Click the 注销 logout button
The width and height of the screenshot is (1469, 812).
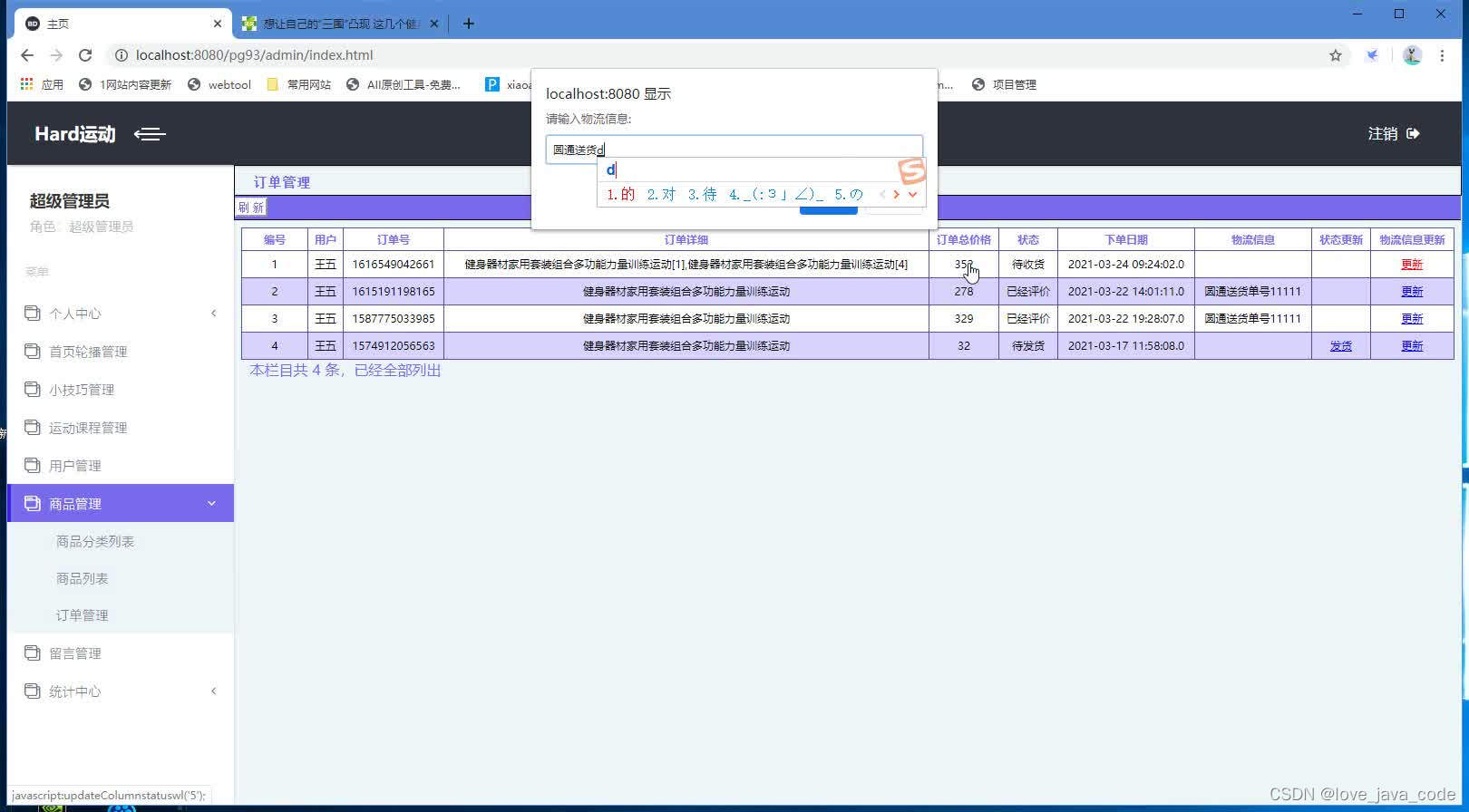[1394, 133]
